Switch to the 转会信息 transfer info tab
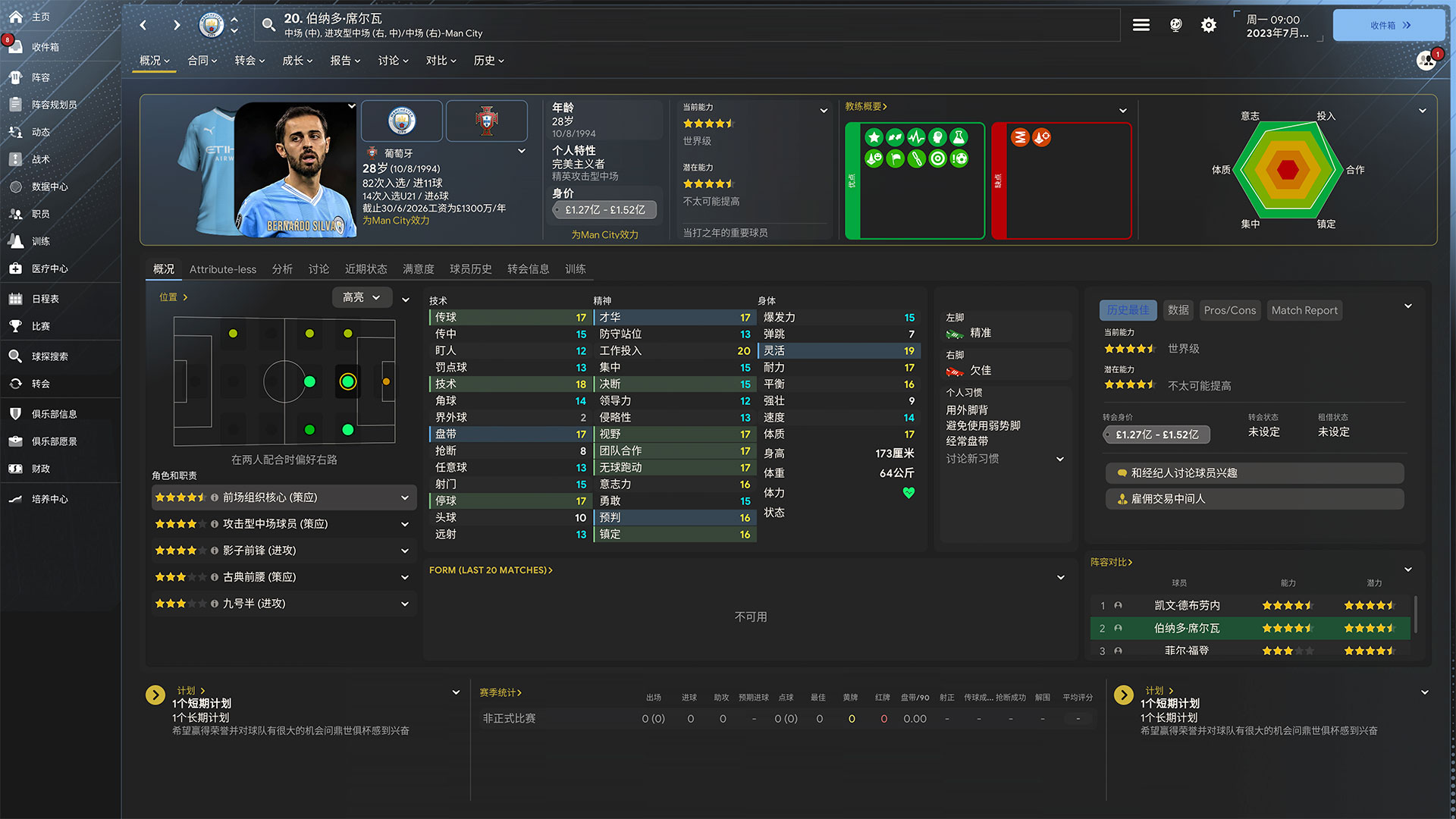Image resolution: width=1456 pixels, height=819 pixels. coord(528,269)
